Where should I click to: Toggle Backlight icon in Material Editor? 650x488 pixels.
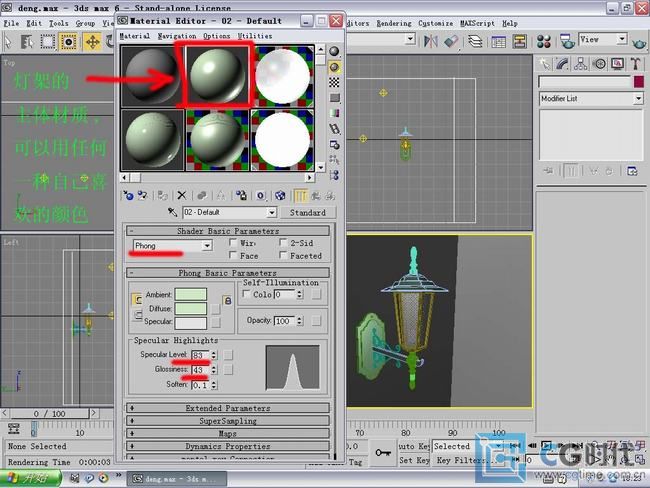tap(334, 67)
